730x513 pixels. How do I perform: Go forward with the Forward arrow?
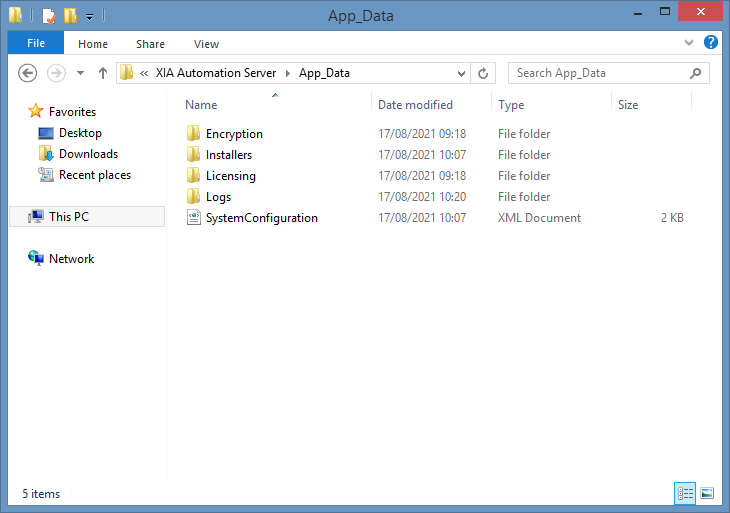coord(56,73)
